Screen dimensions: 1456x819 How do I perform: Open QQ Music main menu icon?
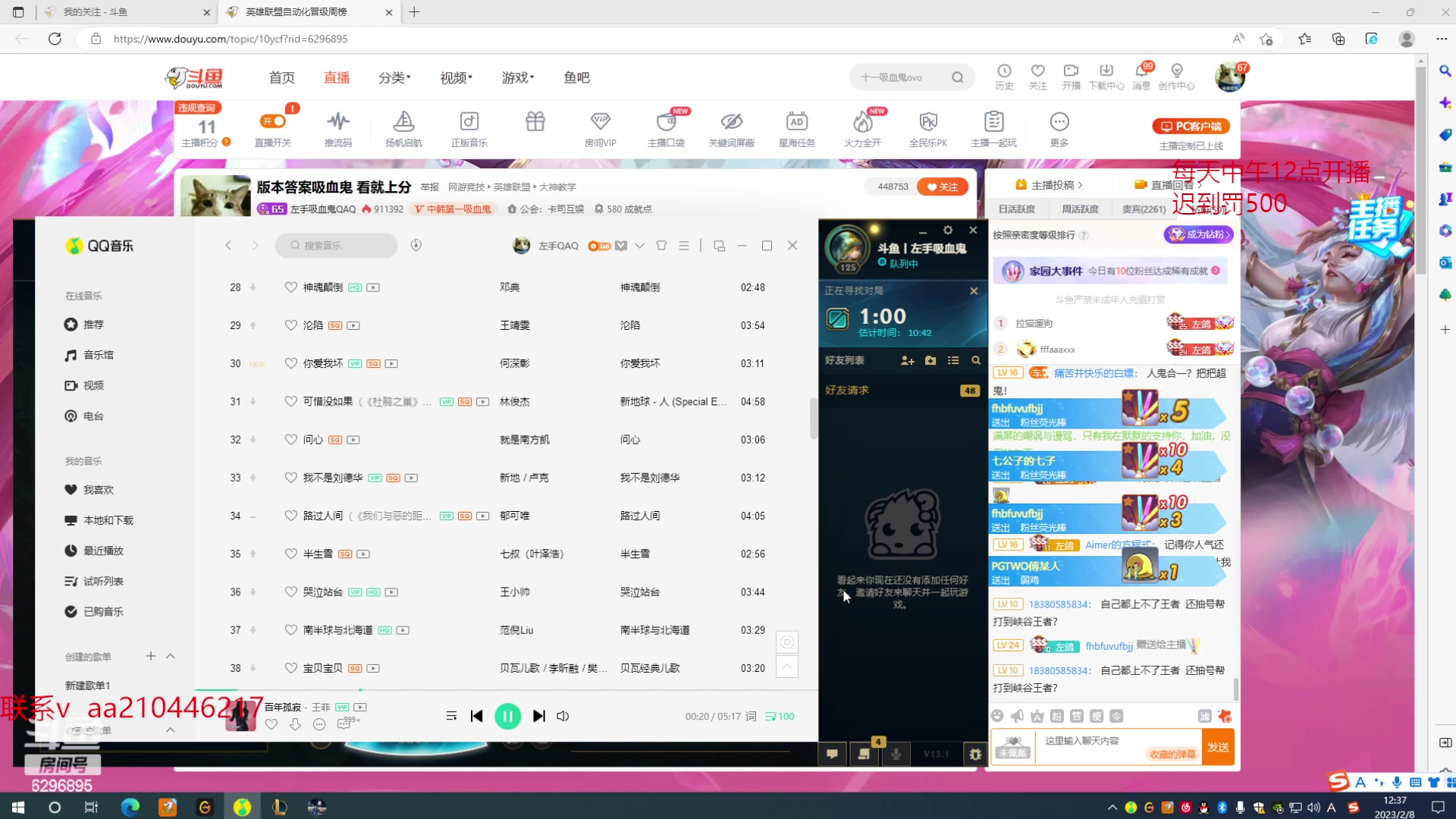pyautogui.click(x=684, y=245)
